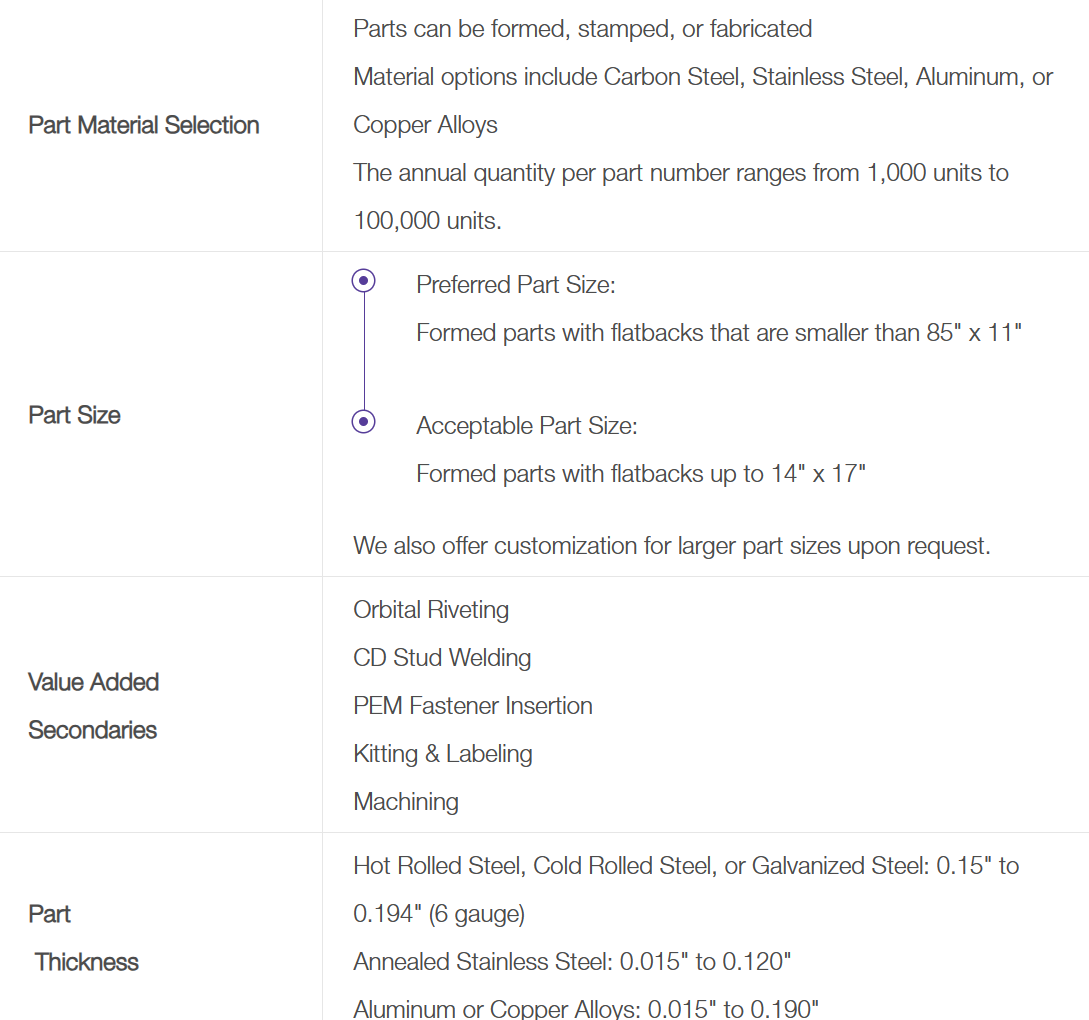Choose the Kitting & Labeling entry

(x=443, y=754)
